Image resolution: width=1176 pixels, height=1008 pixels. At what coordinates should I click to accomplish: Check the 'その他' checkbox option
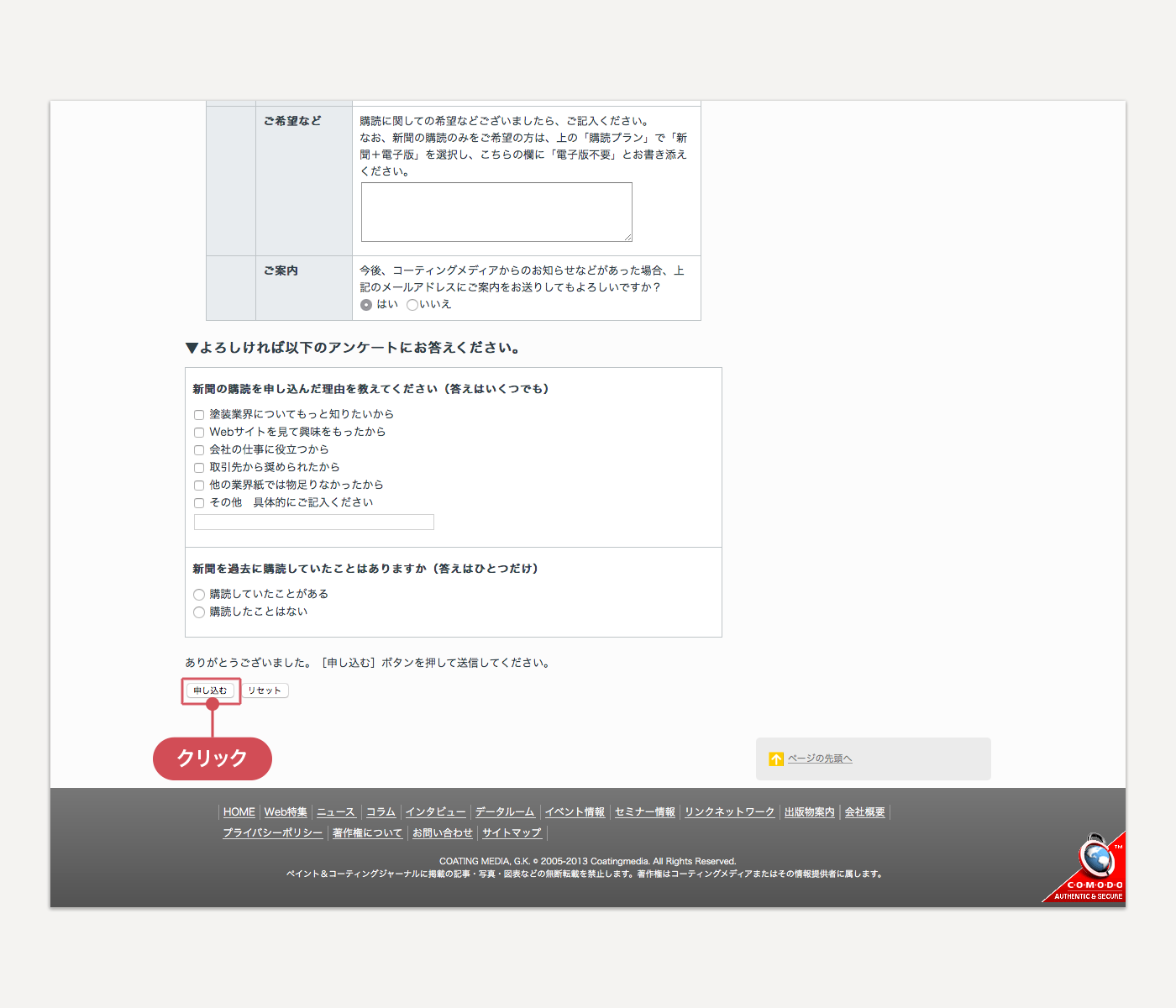(199, 503)
